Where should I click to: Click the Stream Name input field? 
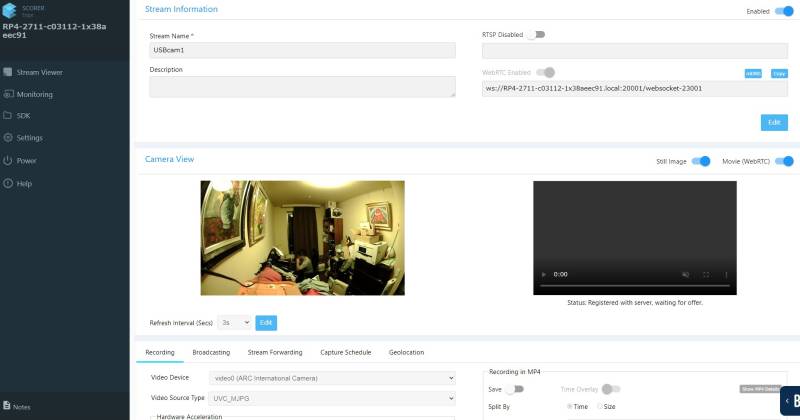click(302, 50)
